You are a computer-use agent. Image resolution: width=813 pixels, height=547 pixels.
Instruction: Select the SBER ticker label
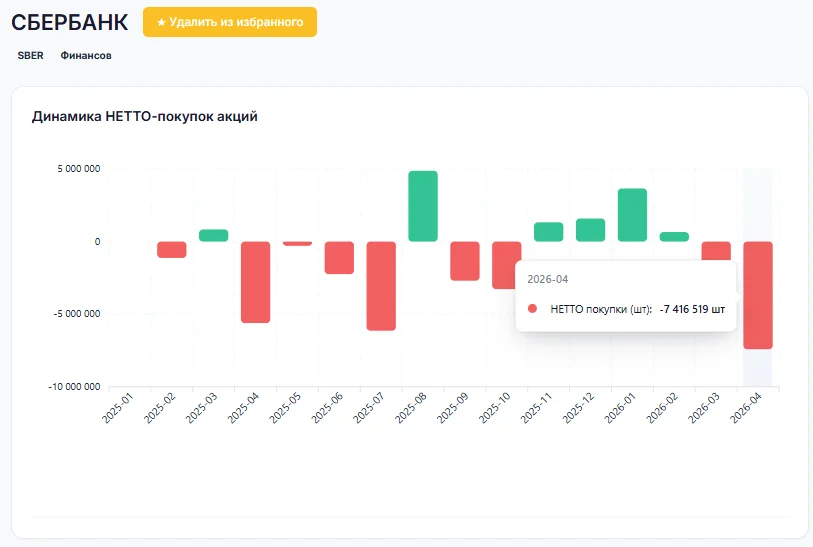[31, 55]
